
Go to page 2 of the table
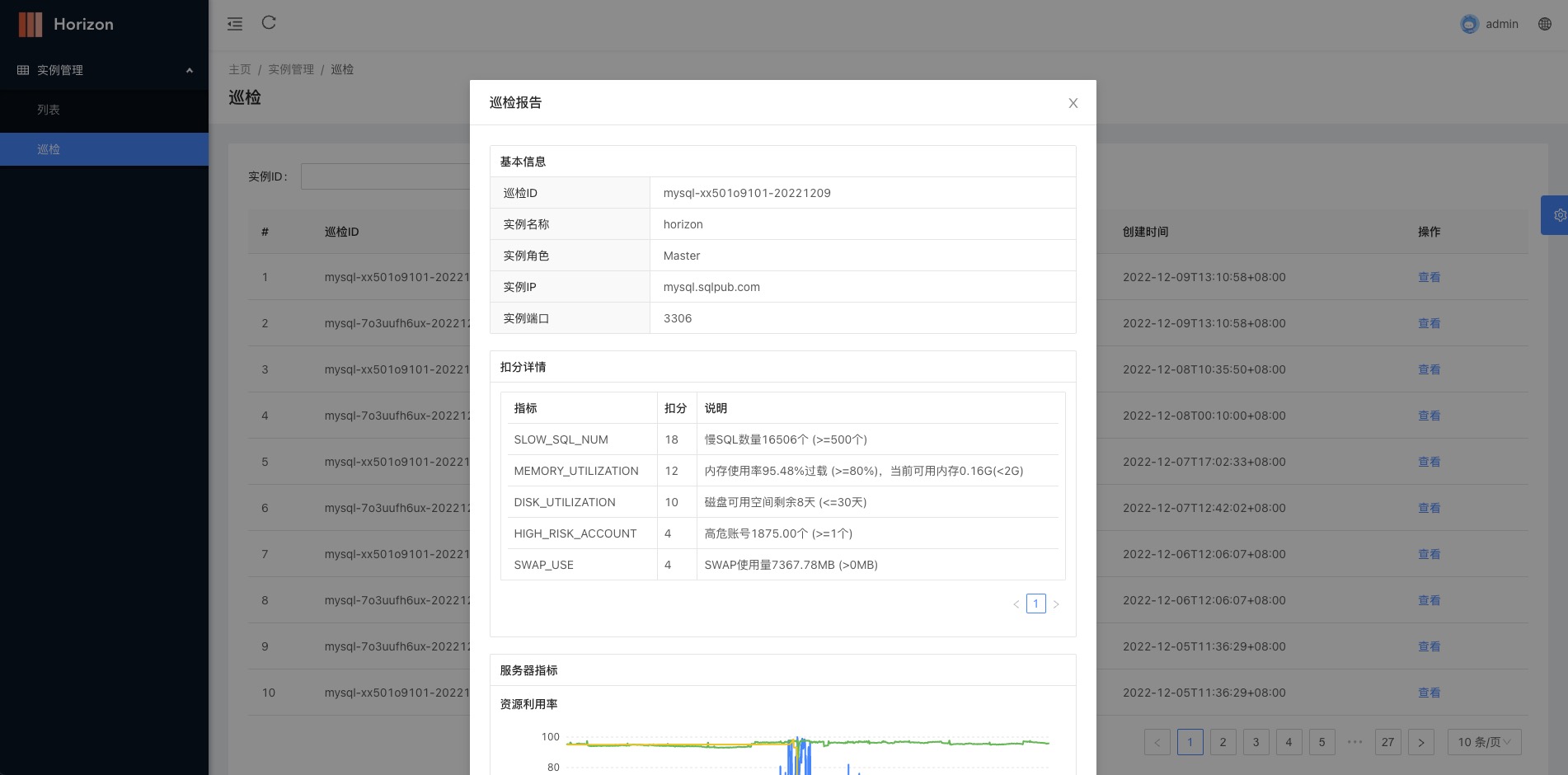click(x=1223, y=742)
